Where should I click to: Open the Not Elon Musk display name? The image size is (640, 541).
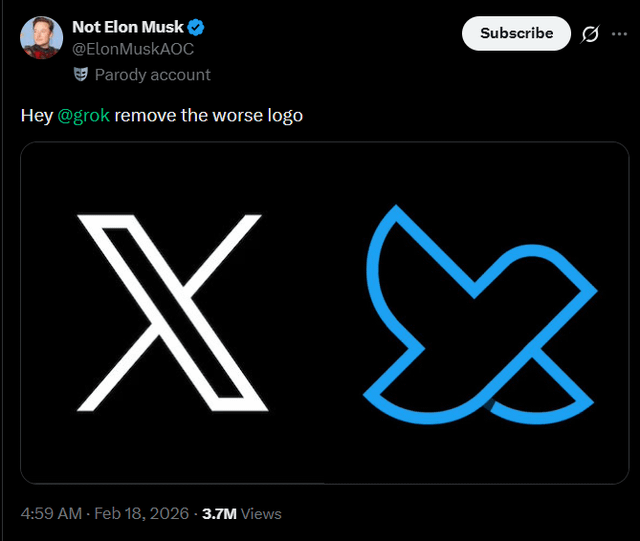128,27
